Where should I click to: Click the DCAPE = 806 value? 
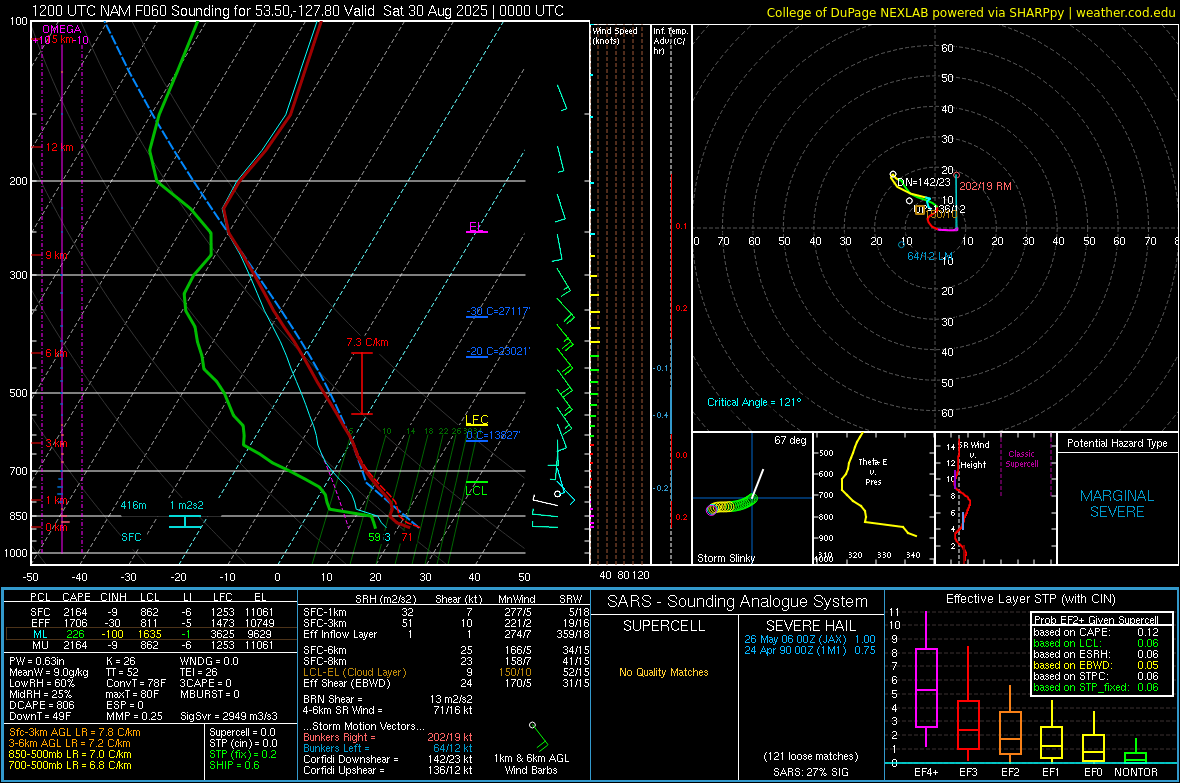tap(41, 705)
